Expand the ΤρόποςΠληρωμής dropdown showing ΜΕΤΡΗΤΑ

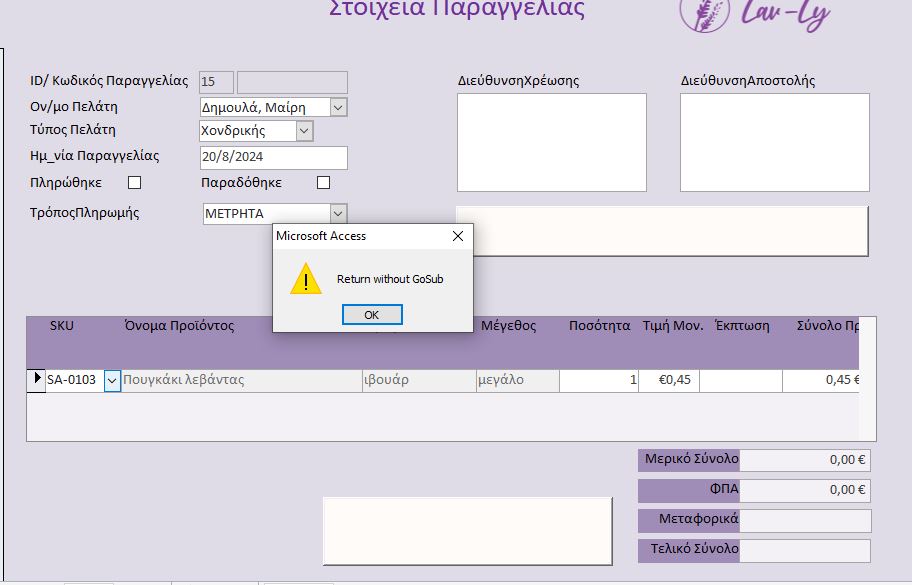[336, 212]
